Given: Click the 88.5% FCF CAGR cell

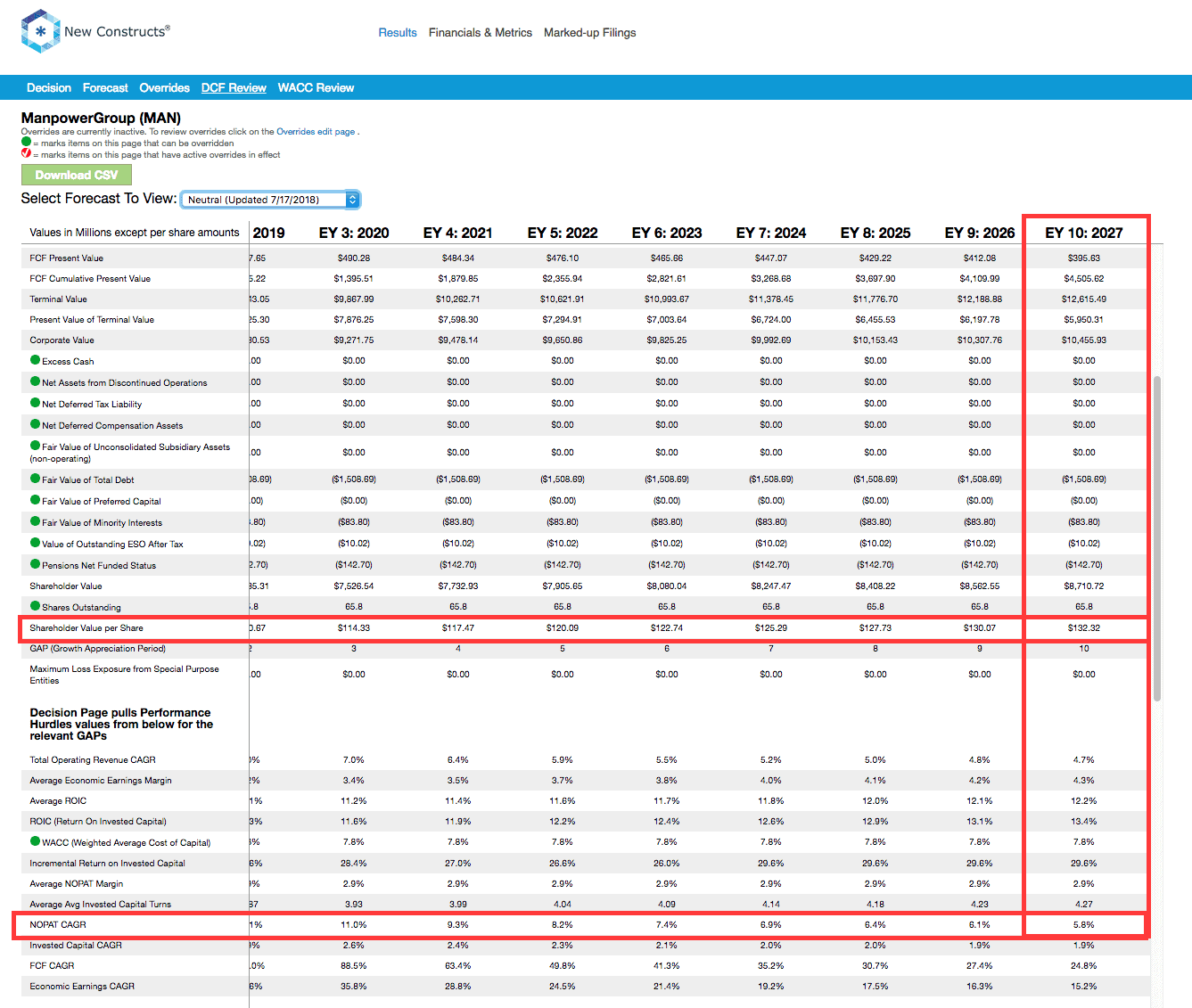Looking at the screenshot, I should (354, 965).
